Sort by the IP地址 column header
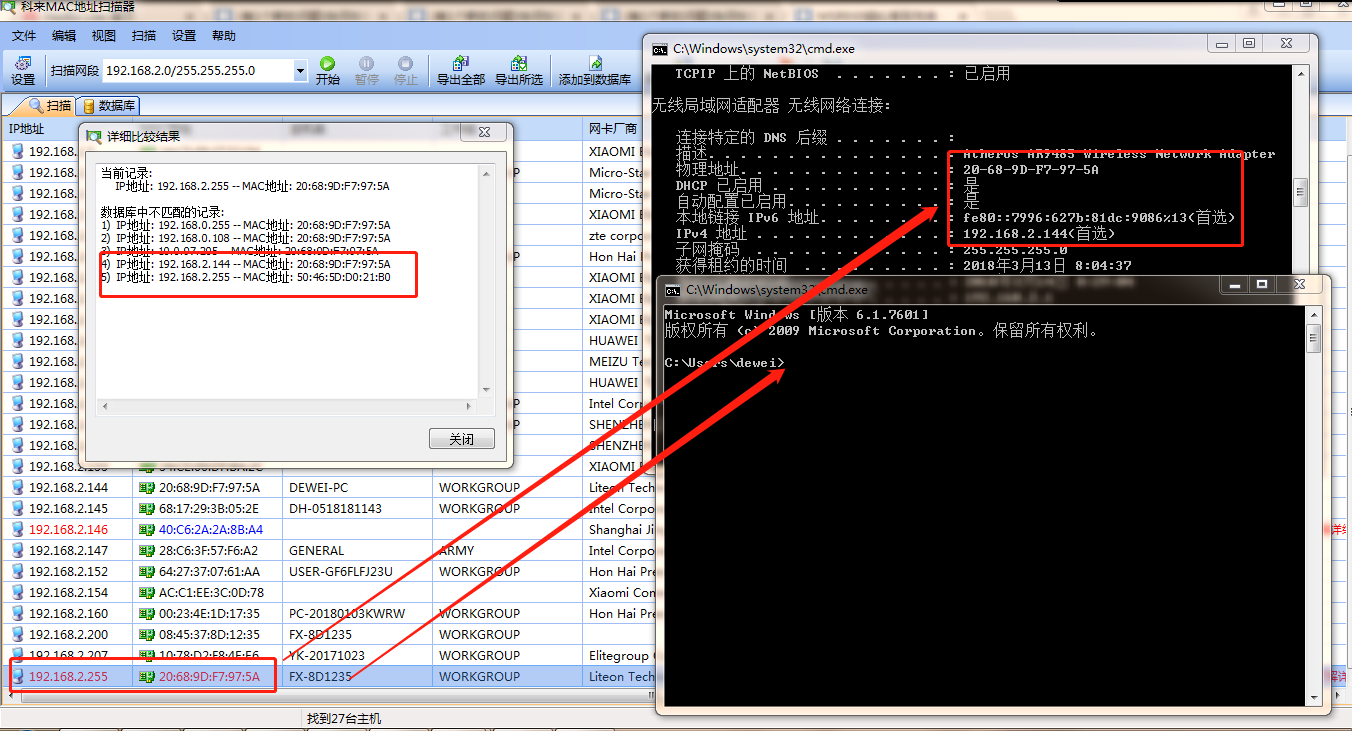 coord(68,129)
